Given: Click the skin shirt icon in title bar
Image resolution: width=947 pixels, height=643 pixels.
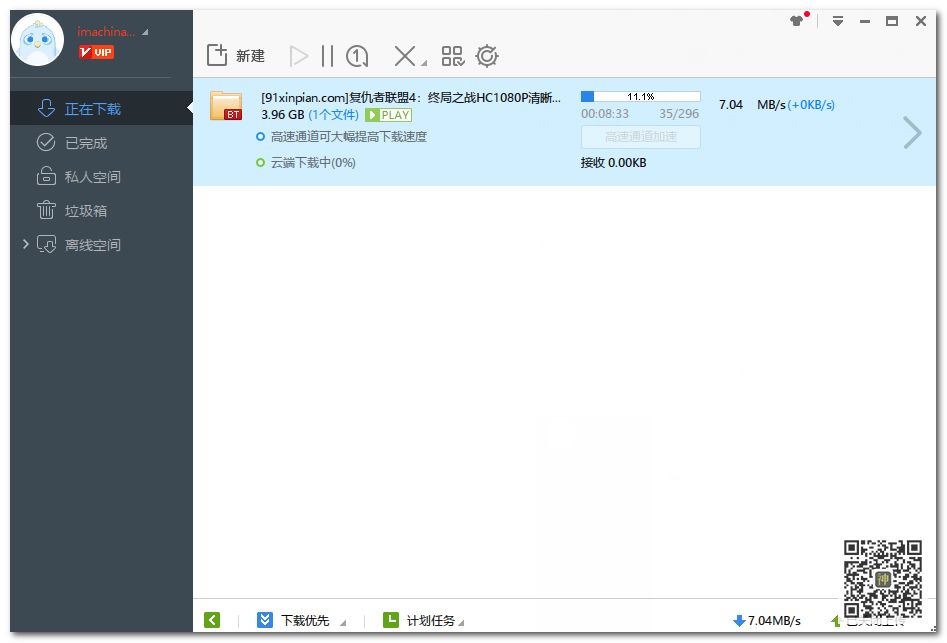Looking at the screenshot, I should pos(797,21).
